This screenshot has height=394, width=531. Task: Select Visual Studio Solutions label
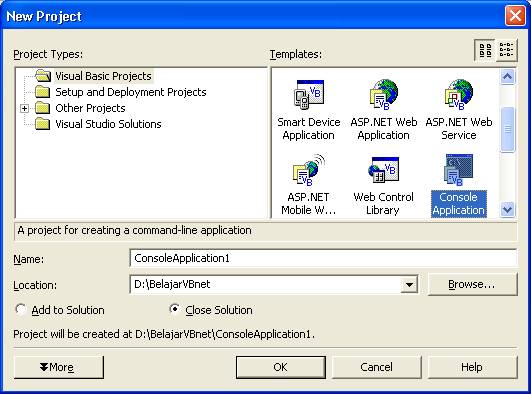(108, 124)
